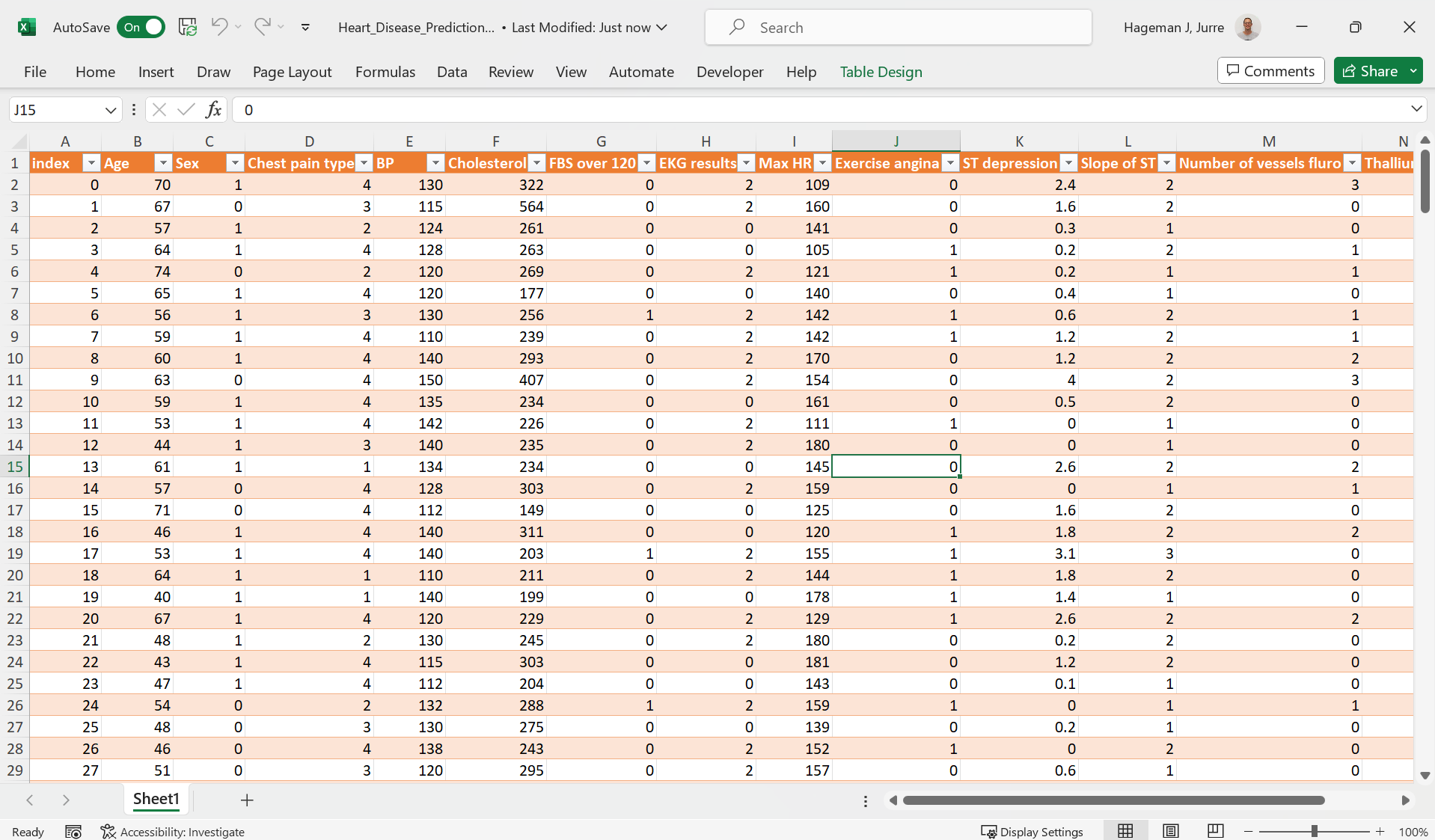Click the zoom in plus icon
The width and height of the screenshot is (1435, 840).
(x=1380, y=831)
